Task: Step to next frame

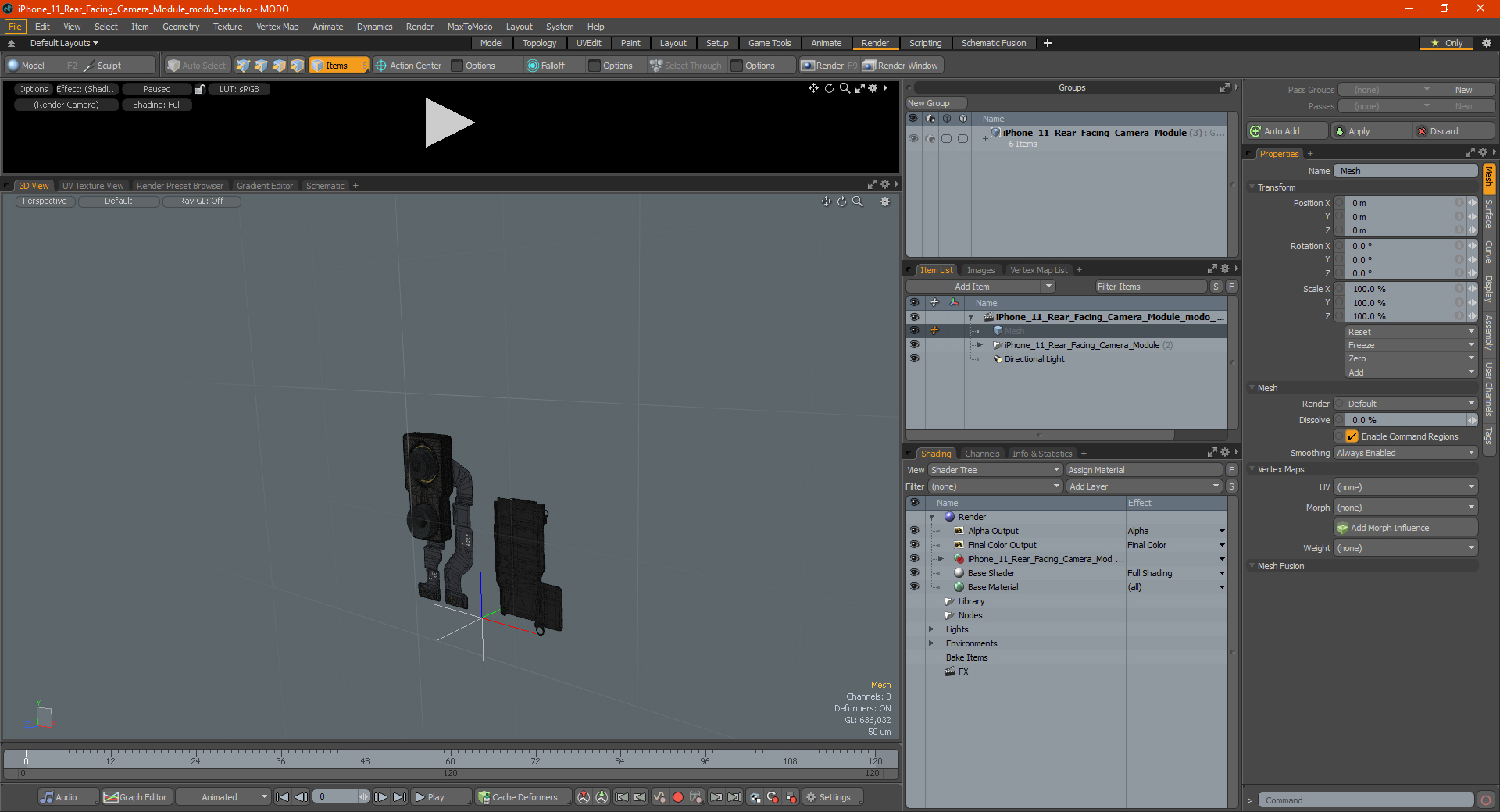Action: pyautogui.click(x=380, y=797)
